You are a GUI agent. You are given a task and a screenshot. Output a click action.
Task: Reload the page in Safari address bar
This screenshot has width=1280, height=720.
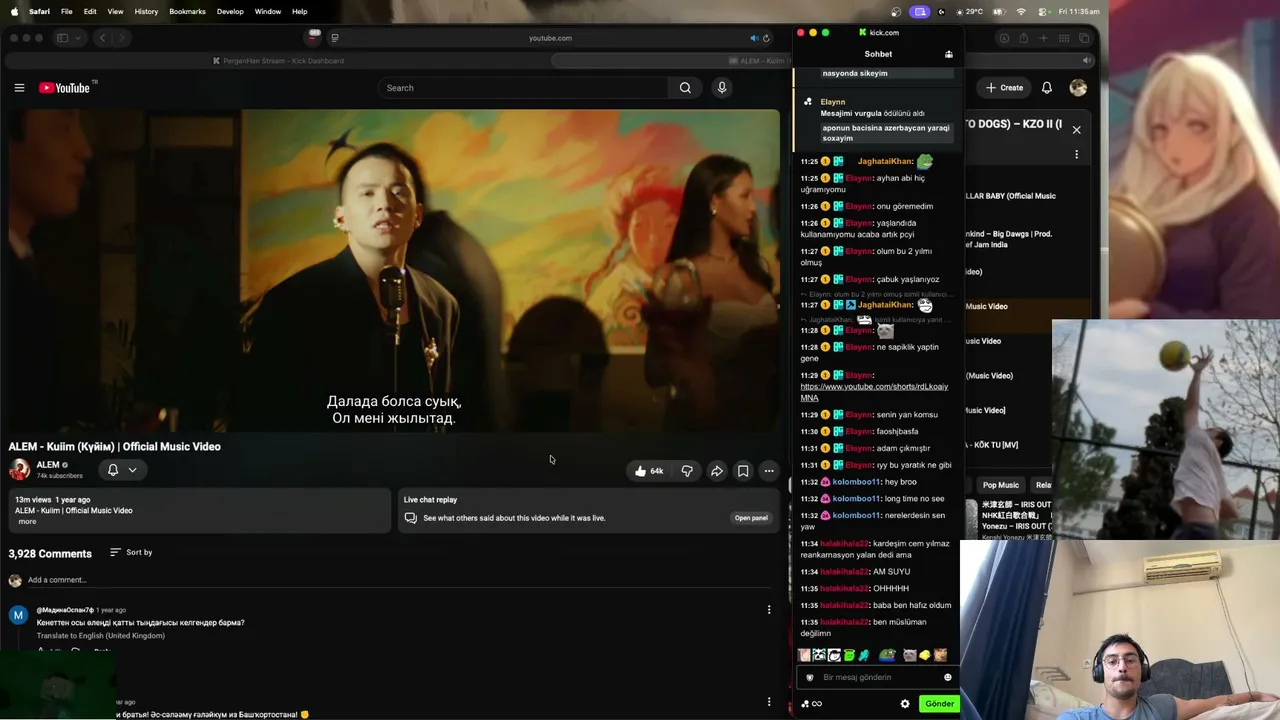766,38
